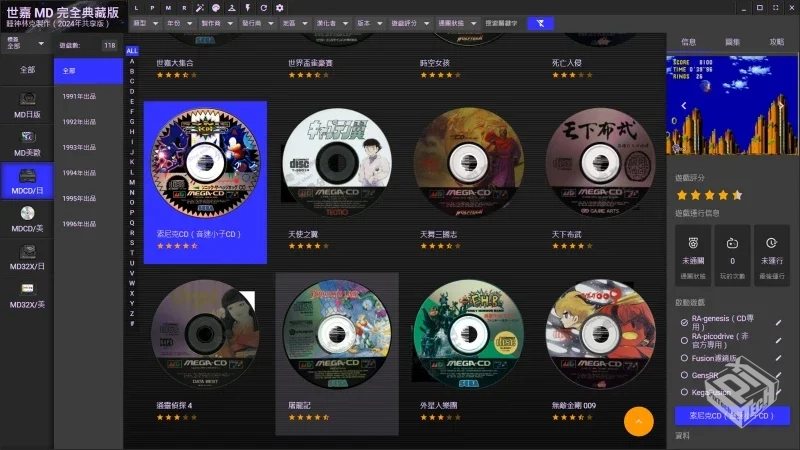Viewport: 800px width, 450px height.
Task: Open the 製作商 filter dropdown
Action: click(x=217, y=23)
